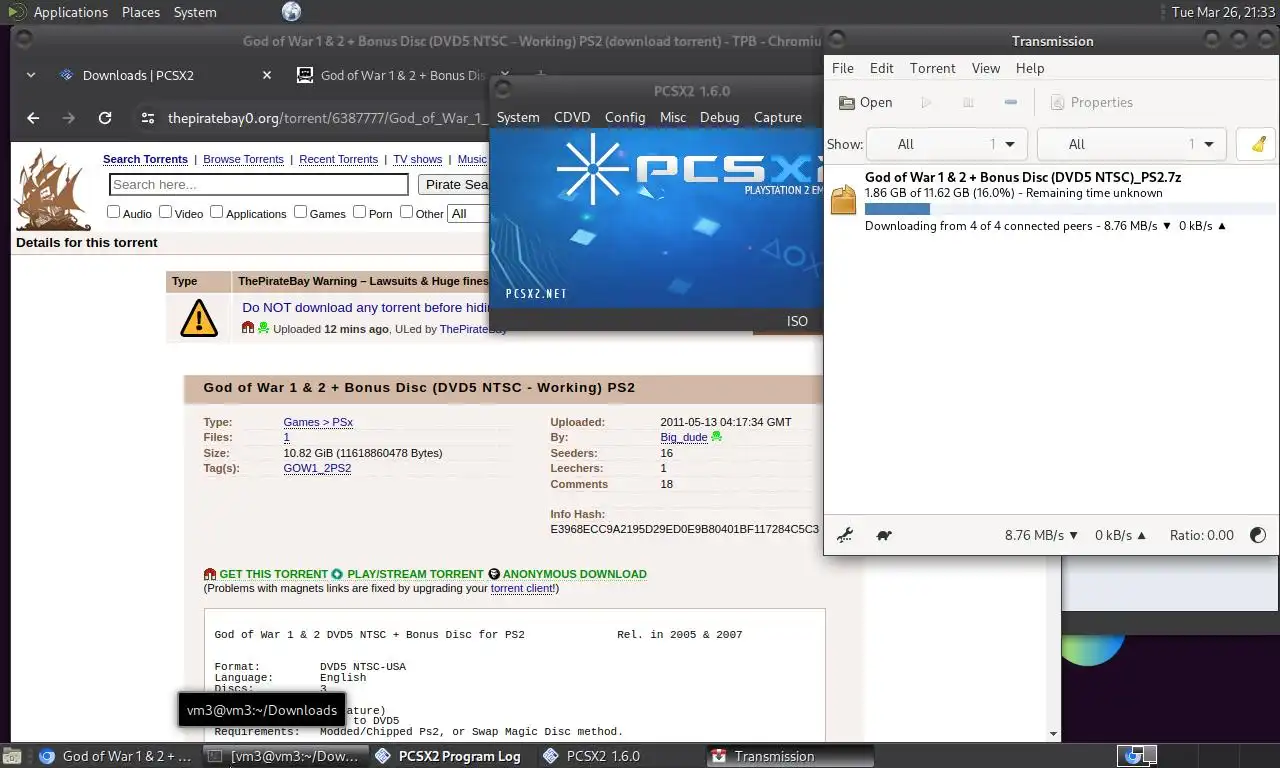Open the PCSX2 Config menu
This screenshot has height=768, width=1280.
[625, 117]
